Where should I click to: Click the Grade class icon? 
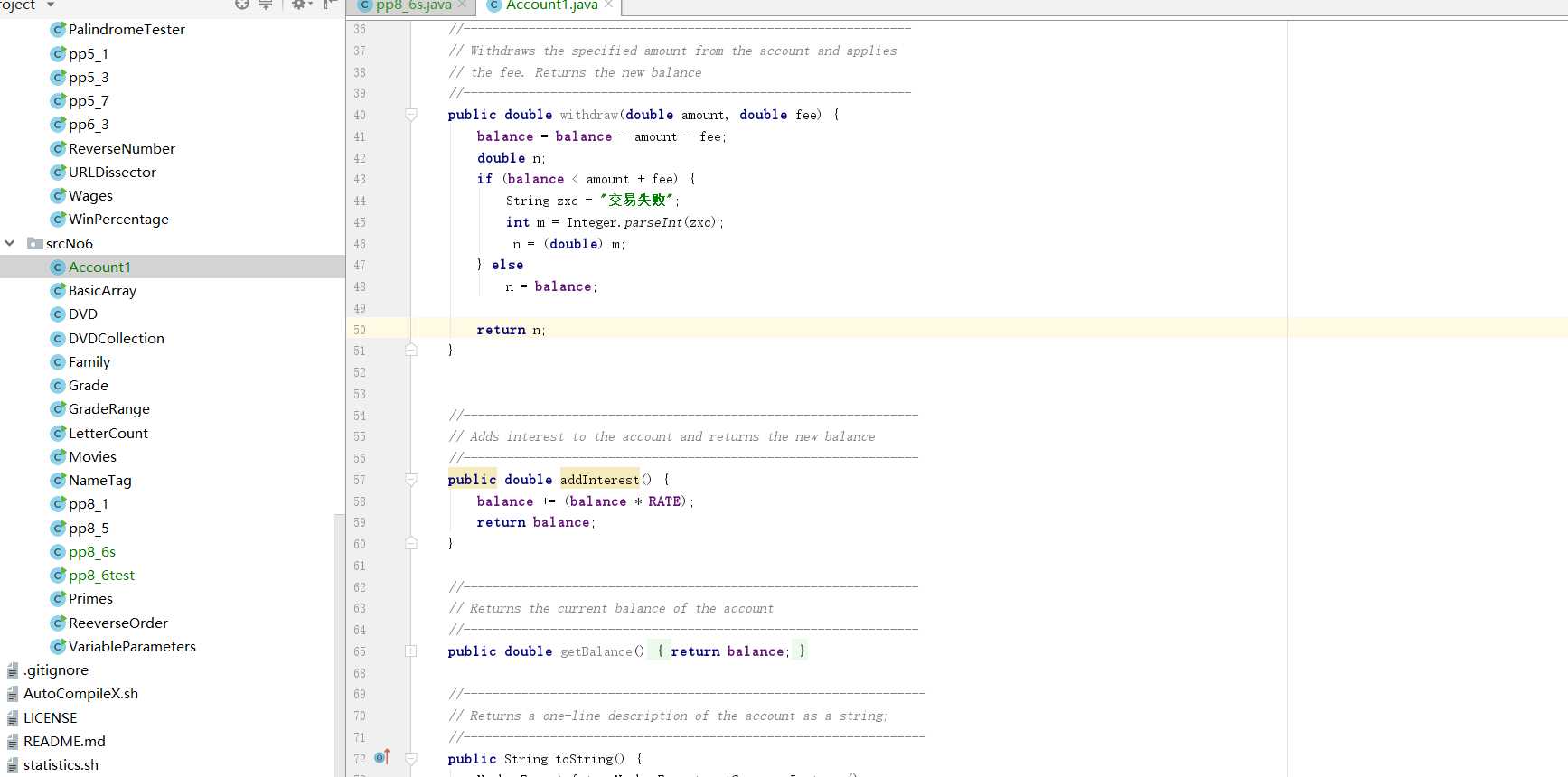(x=58, y=386)
